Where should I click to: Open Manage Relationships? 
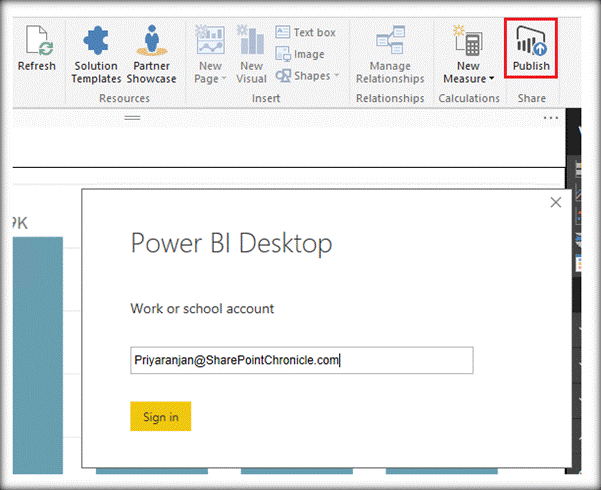(390, 55)
